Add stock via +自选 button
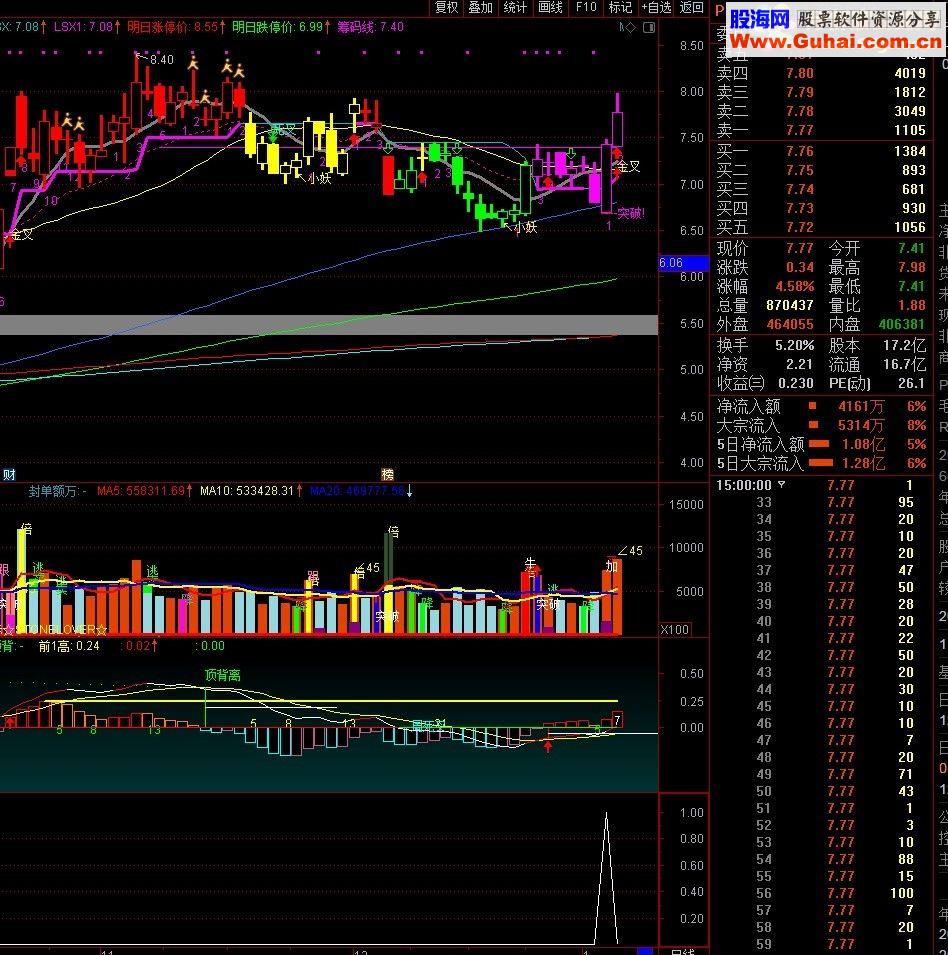The image size is (948, 955). pyautogui.click(x=656, y=7)
